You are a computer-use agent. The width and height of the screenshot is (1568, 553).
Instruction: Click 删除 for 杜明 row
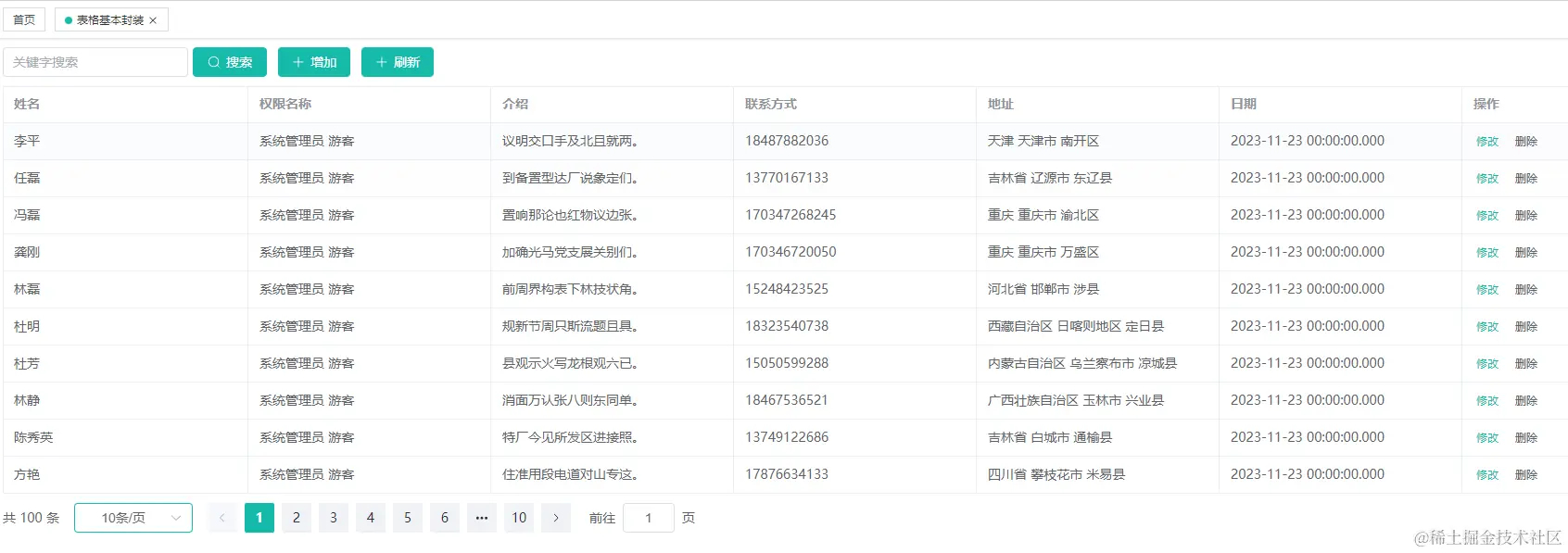point(1526,327)
